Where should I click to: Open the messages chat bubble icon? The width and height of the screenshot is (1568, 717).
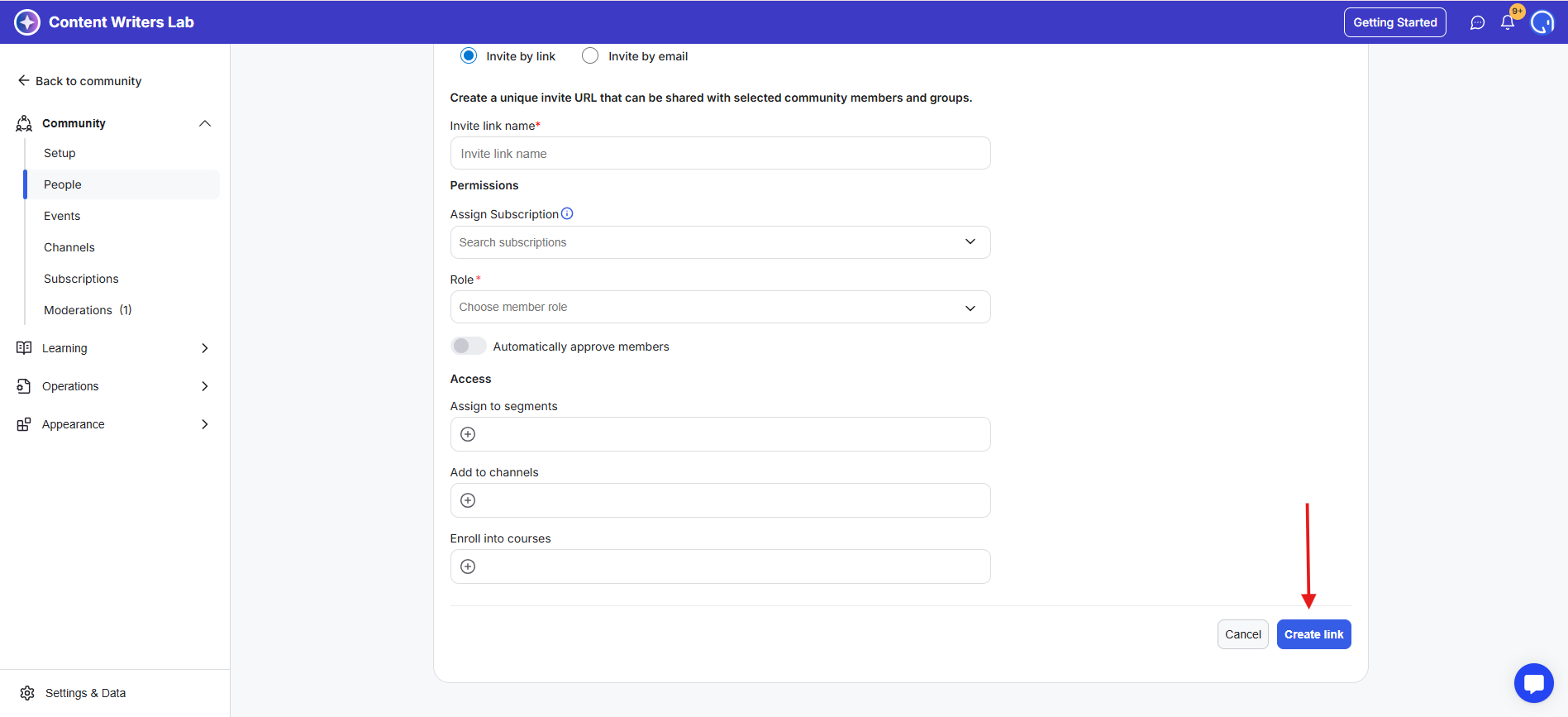[1477, 23]
